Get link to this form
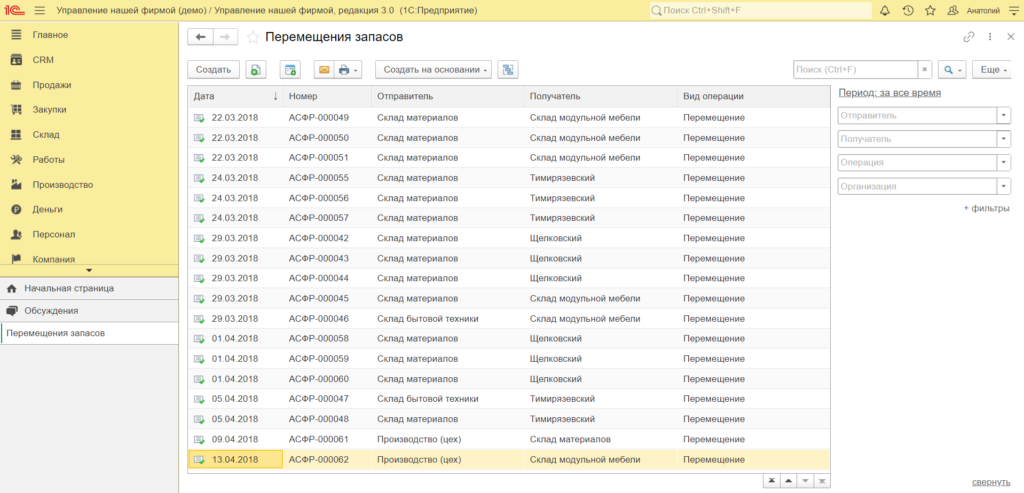Image resolution: width=1024 pixels, height=493 pixels. point(969,37)
